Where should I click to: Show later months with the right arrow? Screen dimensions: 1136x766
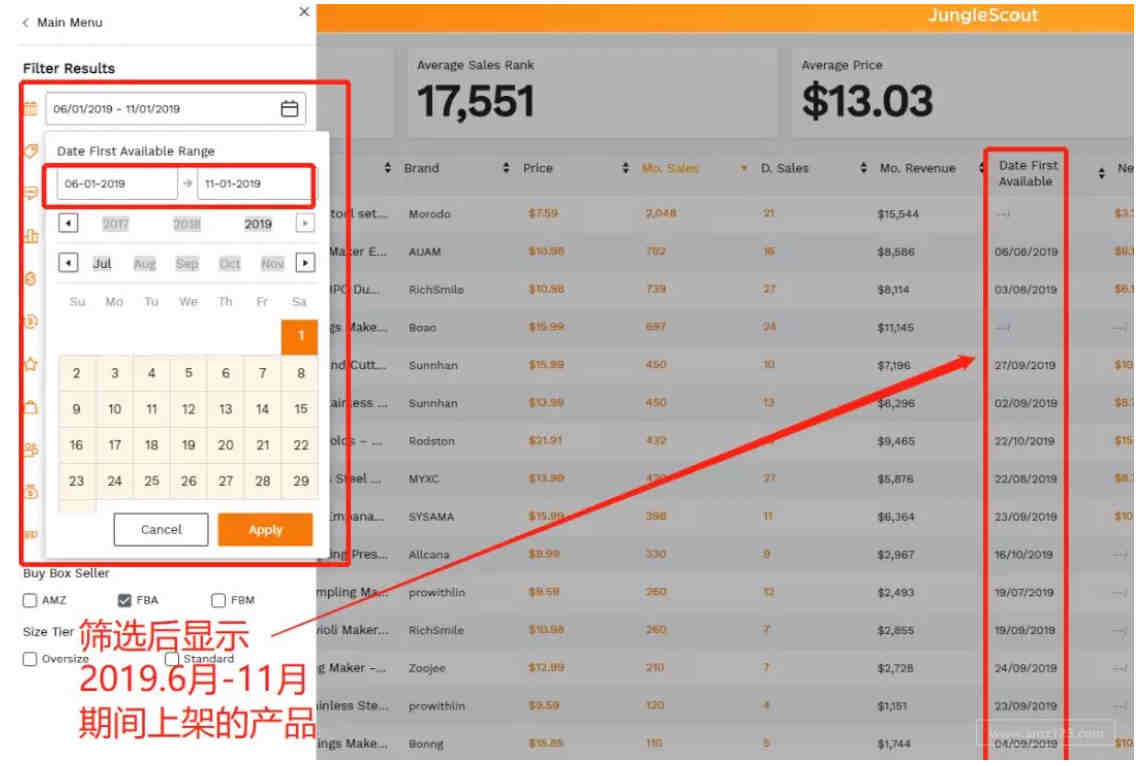pos(305,262)
